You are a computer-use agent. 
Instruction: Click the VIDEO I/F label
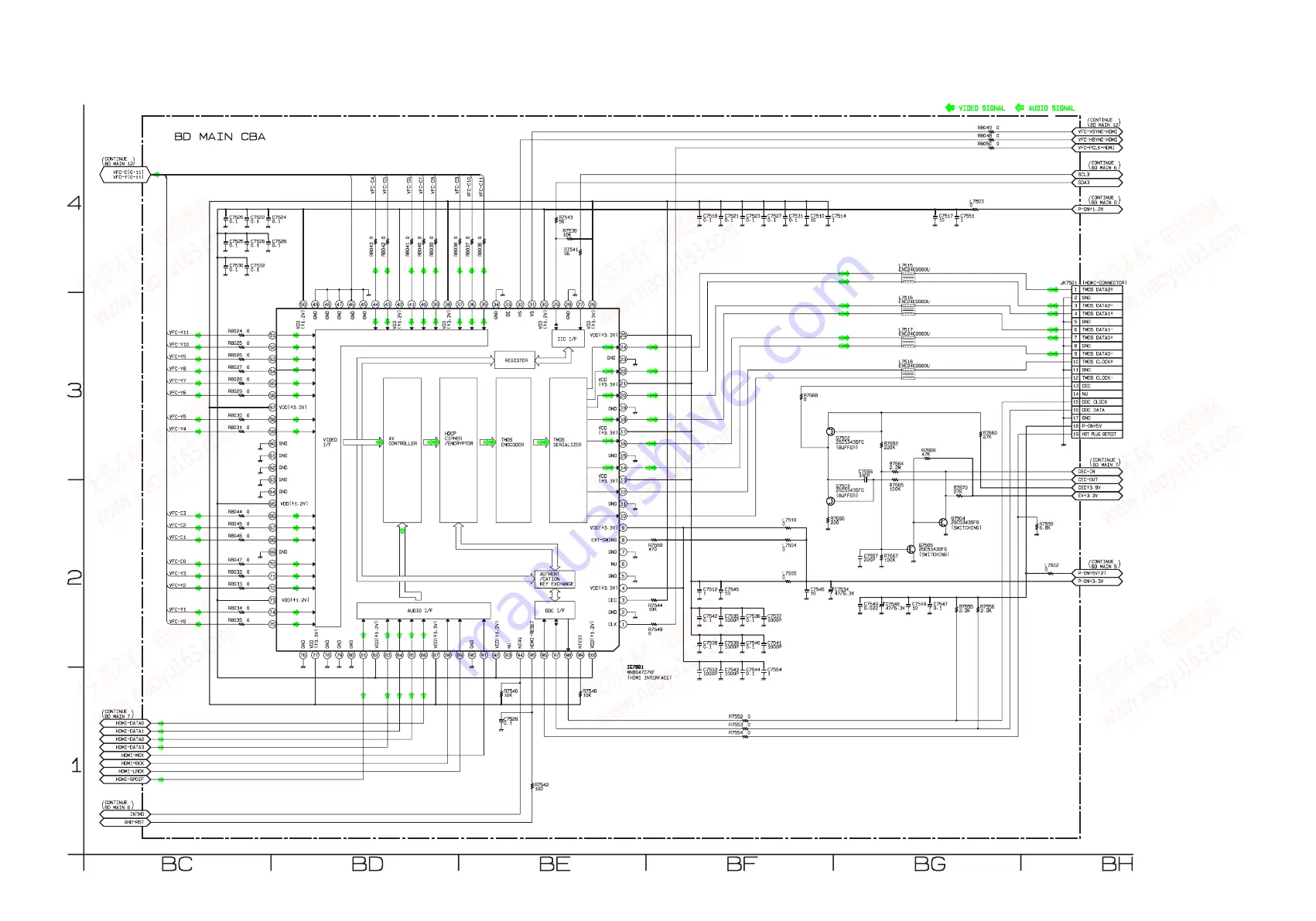[x=330, y=442]
